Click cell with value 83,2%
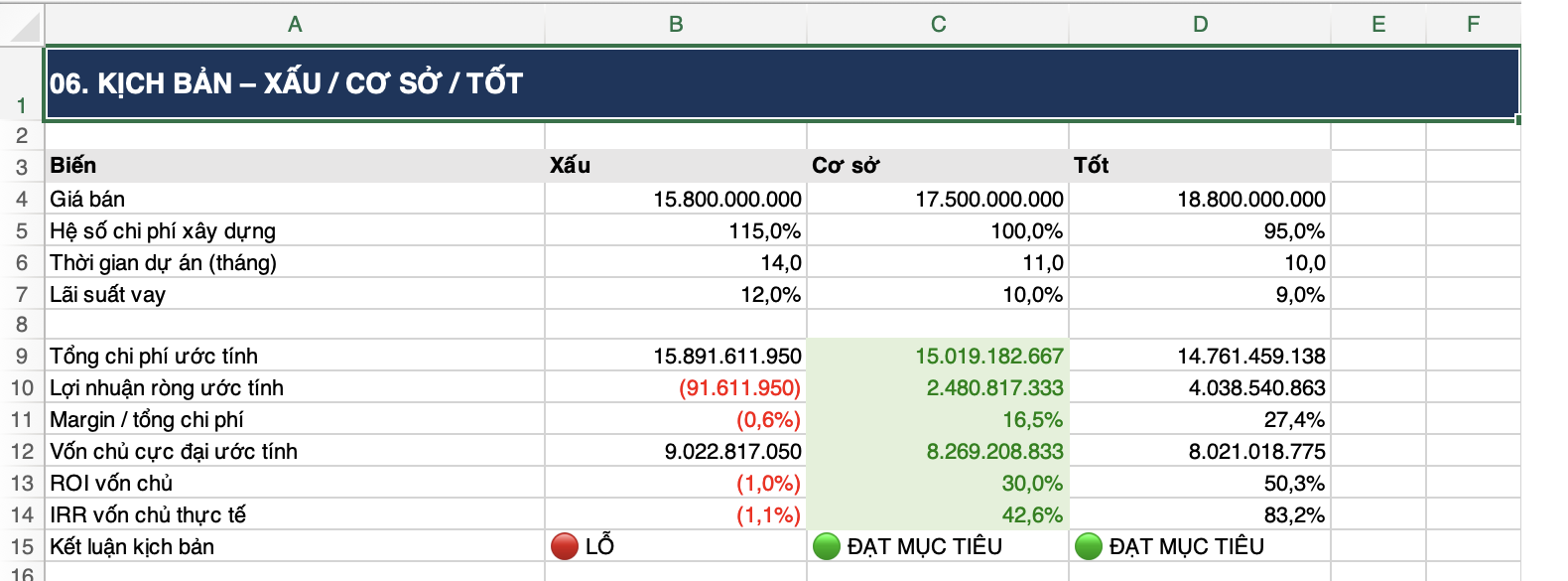The height and width of the screenshot is (581, 1568). (1200, 514)
